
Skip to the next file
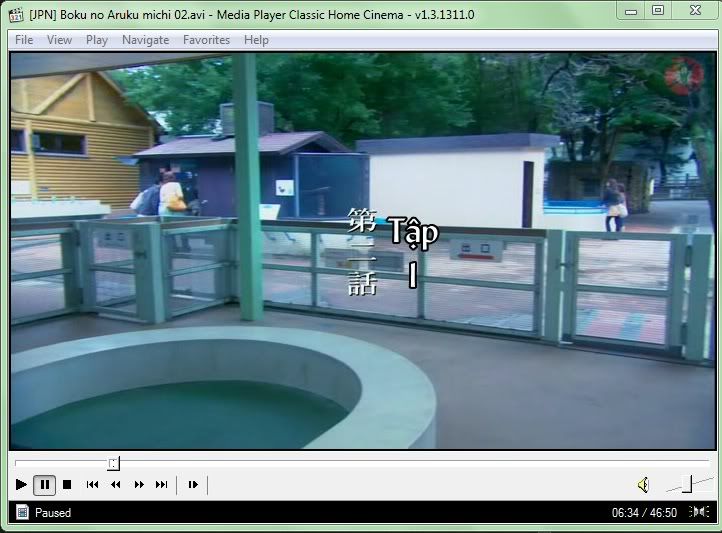coord(161,485)
